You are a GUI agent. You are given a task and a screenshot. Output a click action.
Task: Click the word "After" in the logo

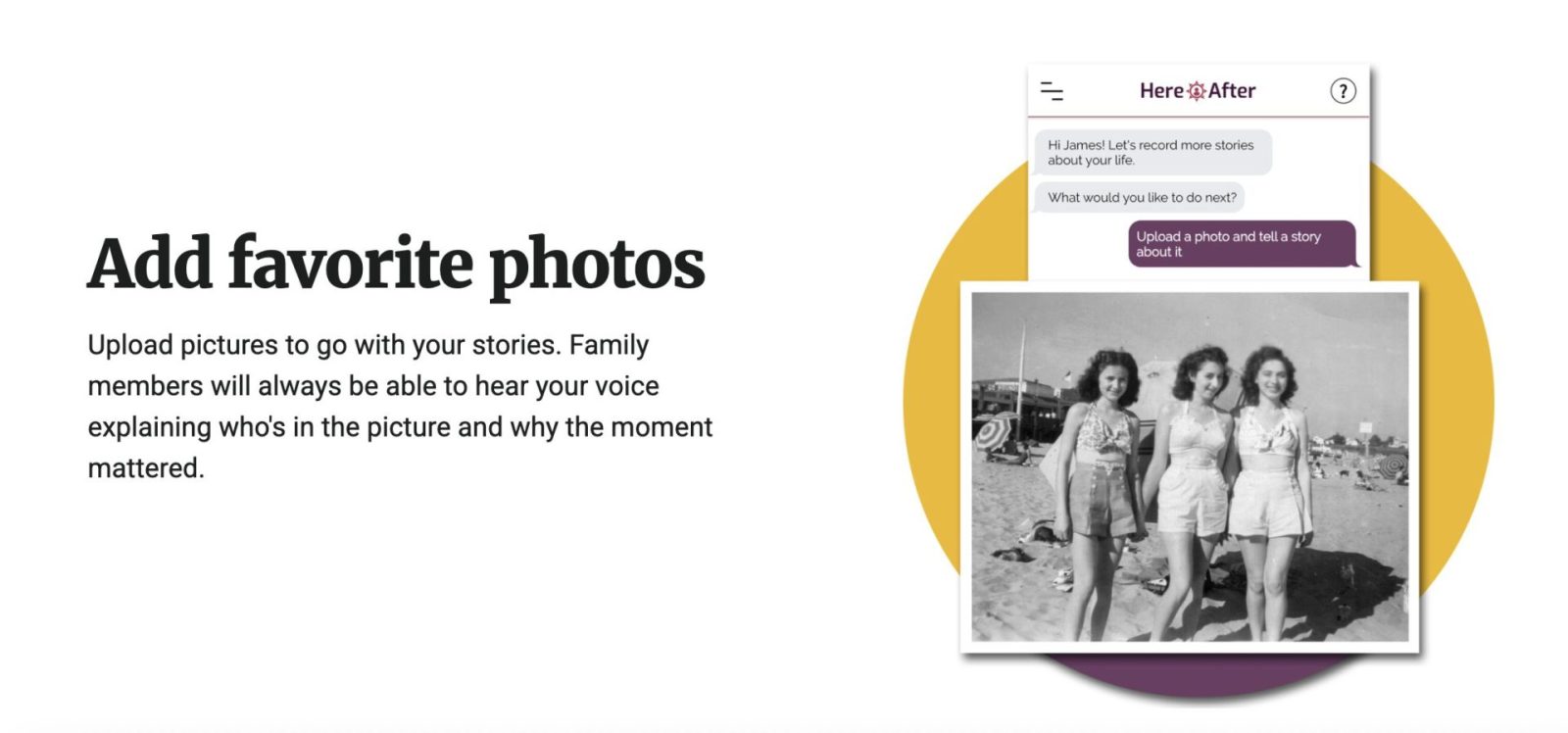[1232, 91]
